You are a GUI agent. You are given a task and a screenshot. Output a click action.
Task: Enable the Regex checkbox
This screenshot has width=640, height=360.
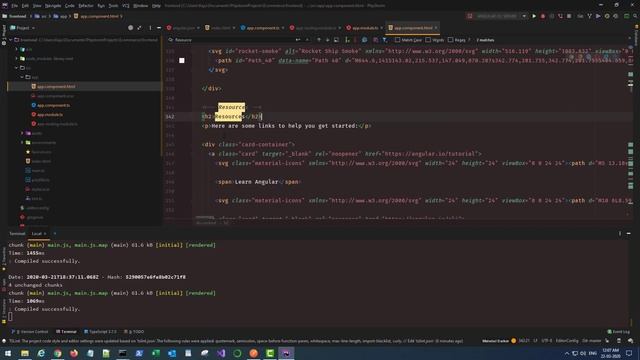coord(450,40)
